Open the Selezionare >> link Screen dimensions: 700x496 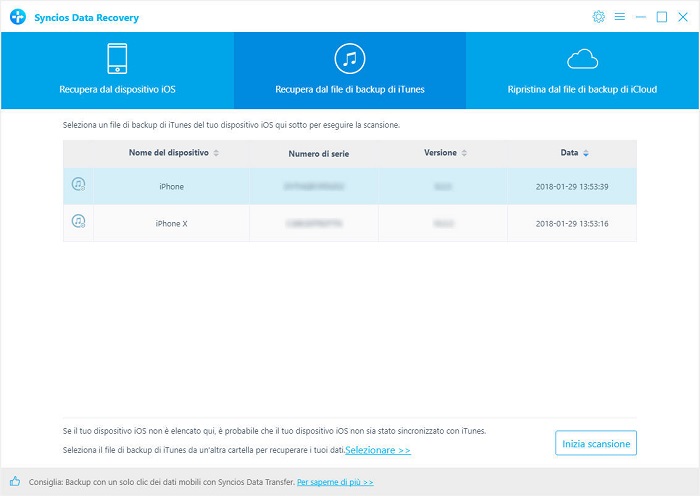tap(378, 450)
